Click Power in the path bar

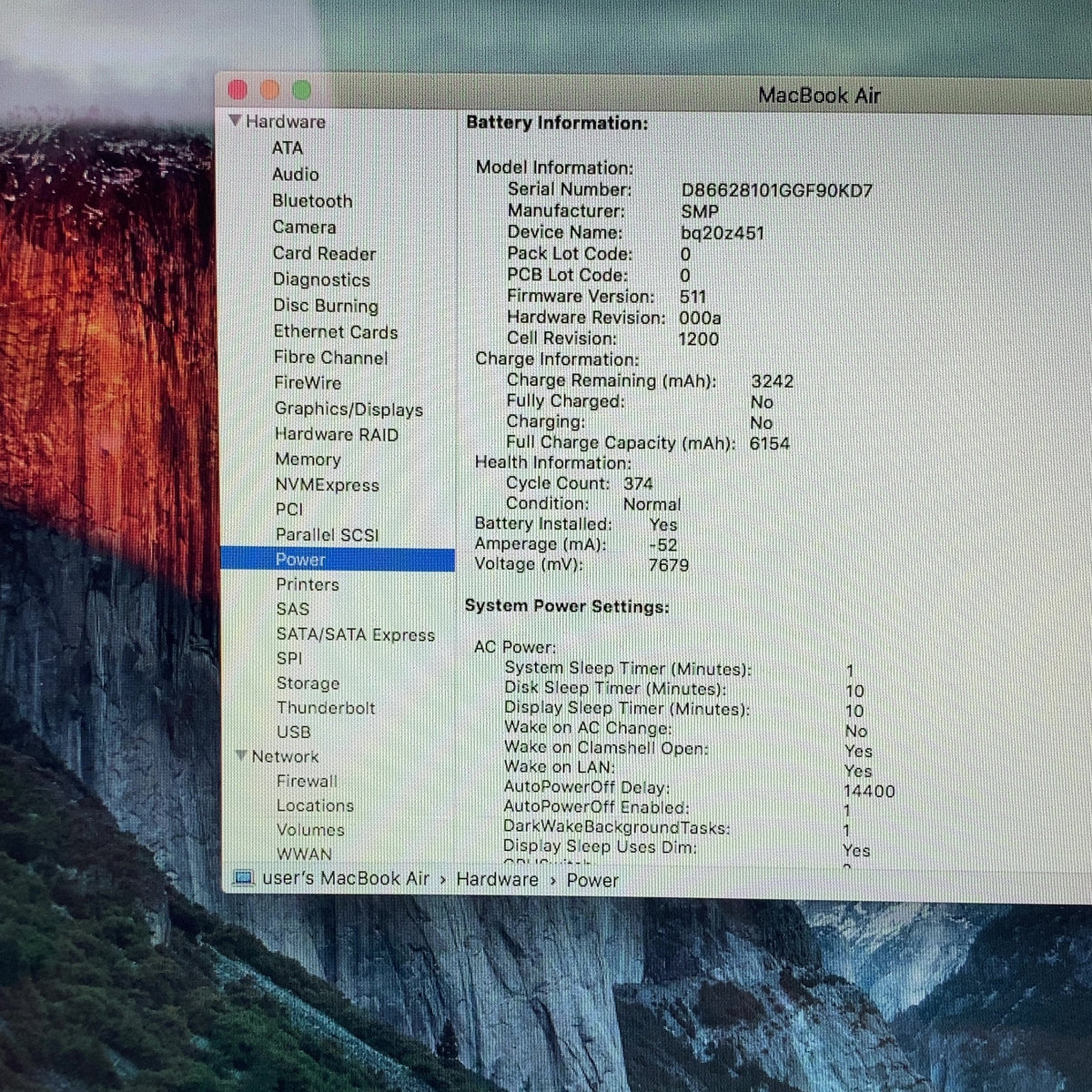(592, 880)
